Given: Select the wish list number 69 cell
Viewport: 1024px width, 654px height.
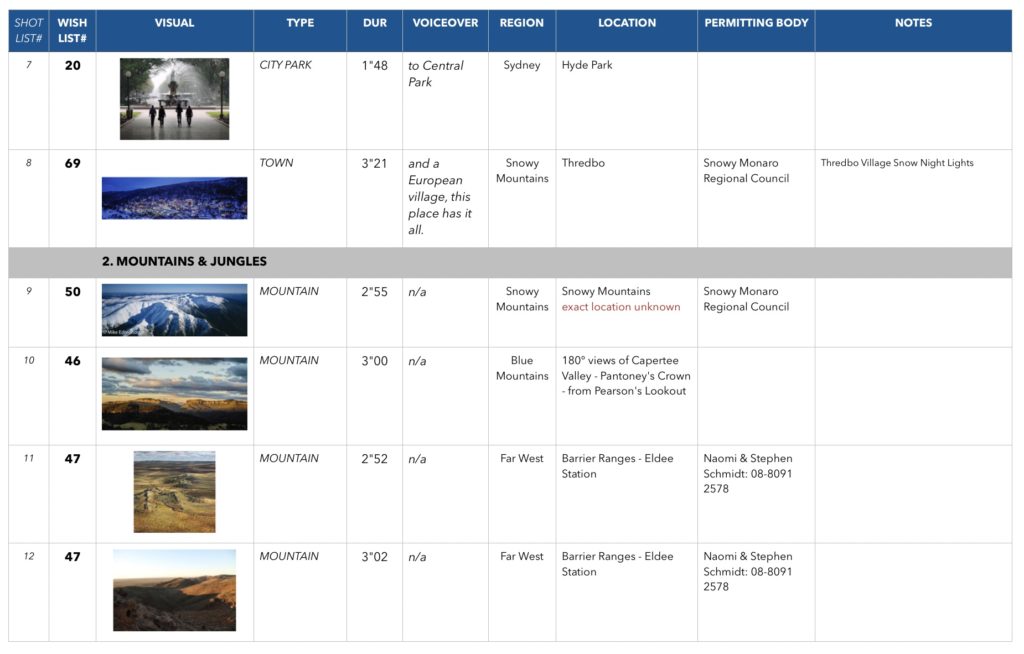Looking at the screenshot, I should pyautogui.click(x=72, y=199).
